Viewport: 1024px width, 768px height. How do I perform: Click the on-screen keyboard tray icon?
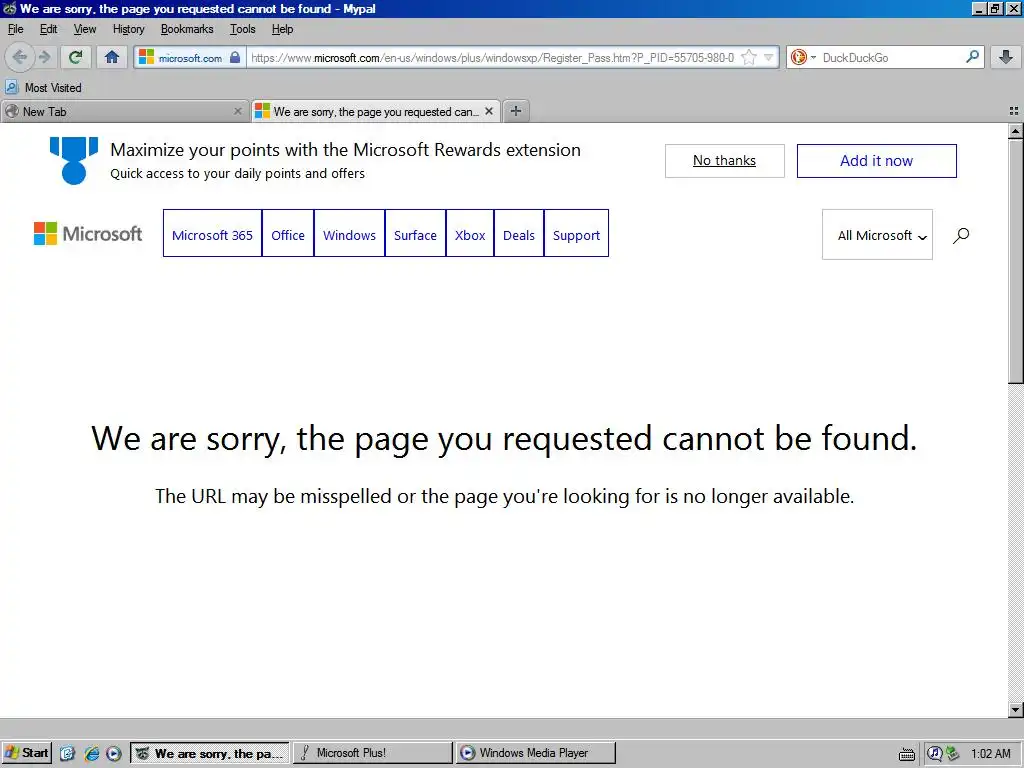[x=907, y=754]
